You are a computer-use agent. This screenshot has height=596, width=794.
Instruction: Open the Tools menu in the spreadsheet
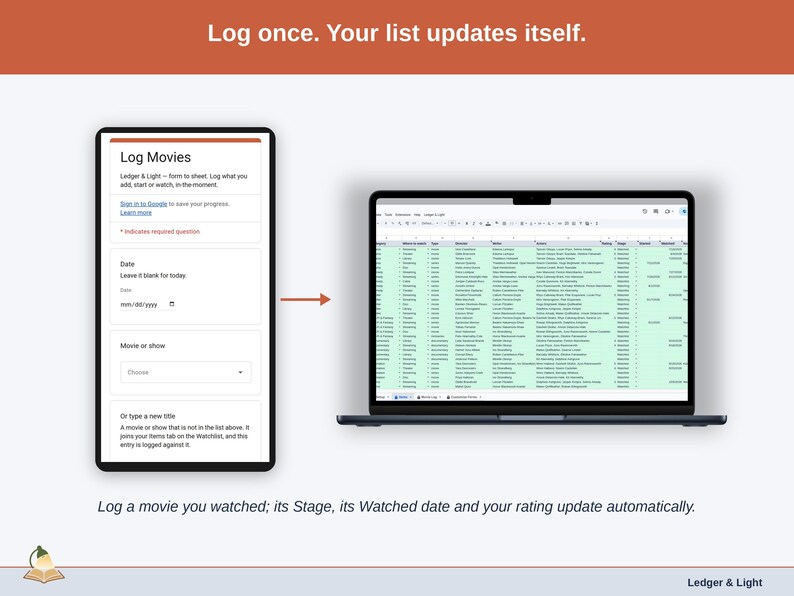point(388,215)
